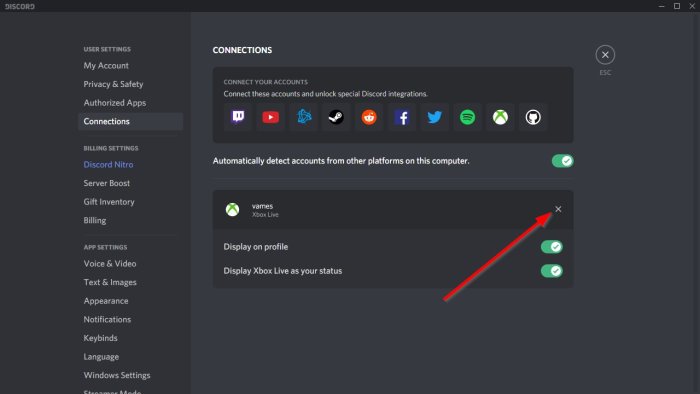Connect a GitHub account
The image size is (700, 394).
(x=533, y=117)
